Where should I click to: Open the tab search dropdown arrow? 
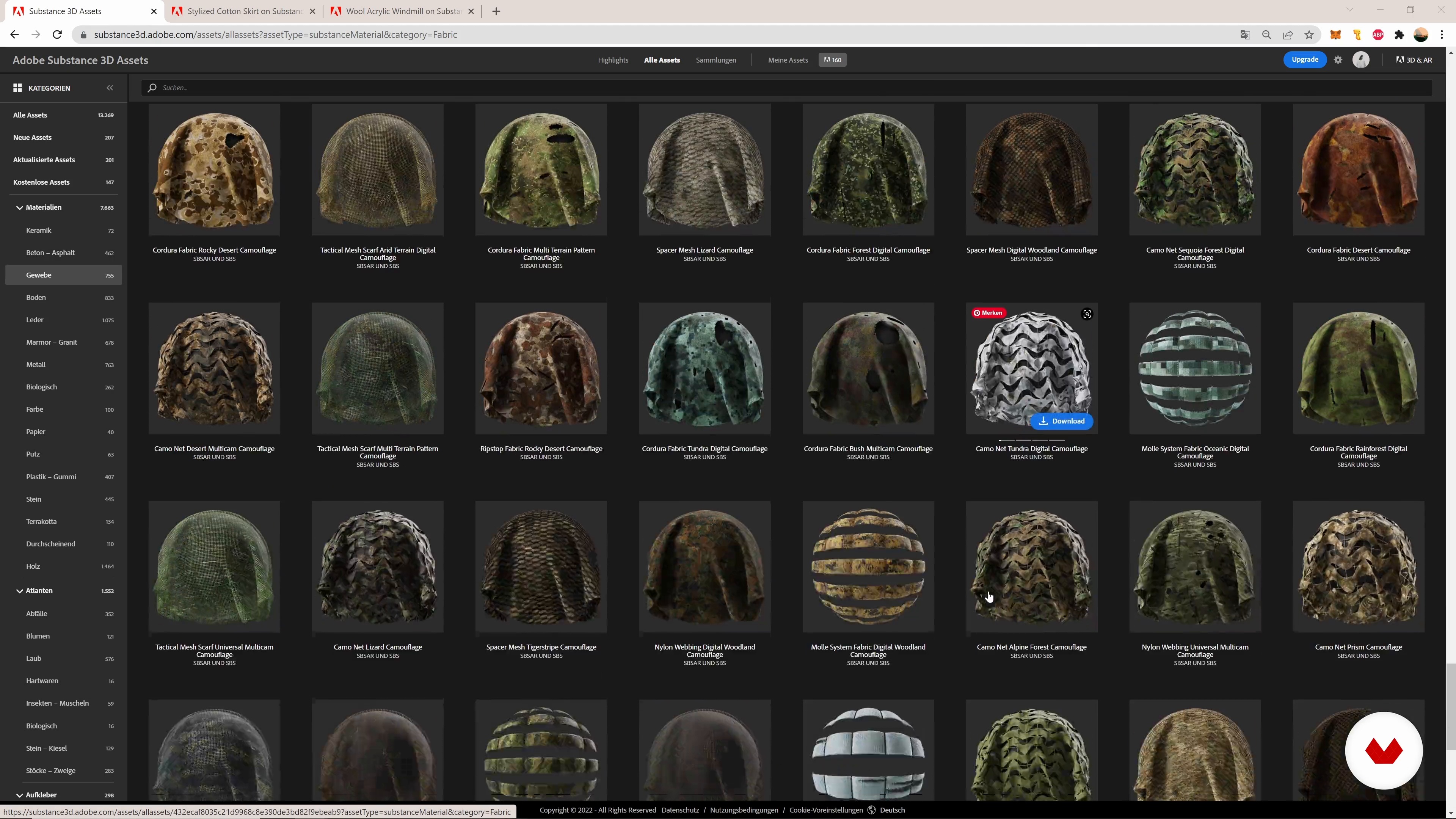[1349, 9]
